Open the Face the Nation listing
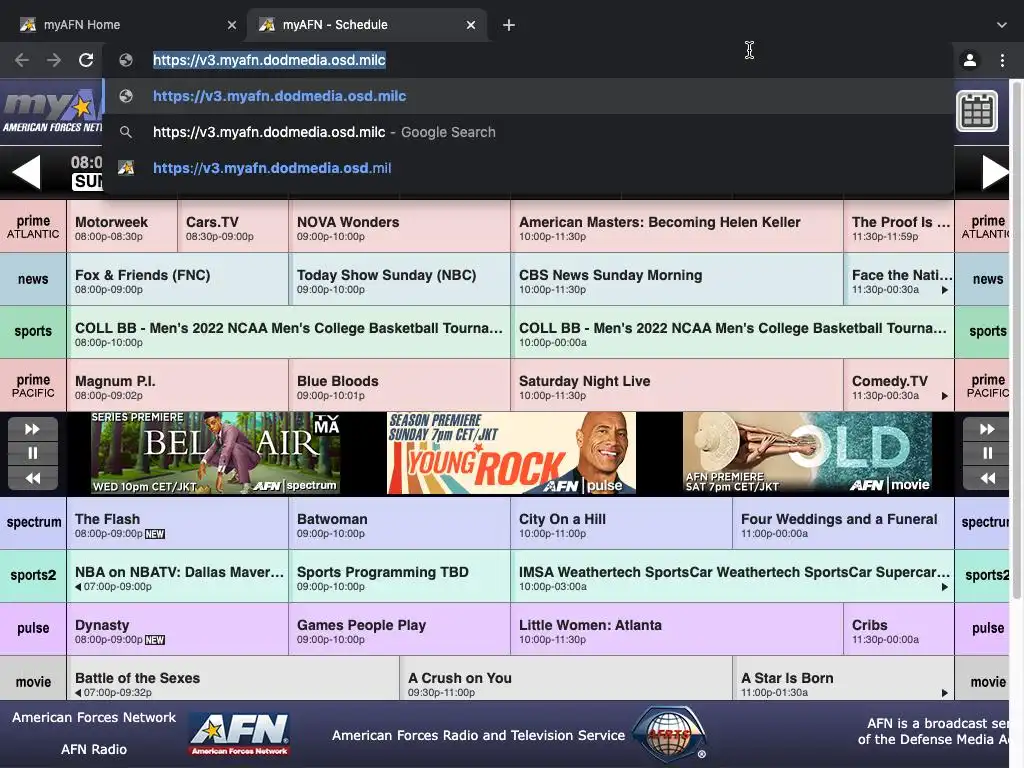The height and width of the screenshot is (768, 1024). click(x=899, y=280)
